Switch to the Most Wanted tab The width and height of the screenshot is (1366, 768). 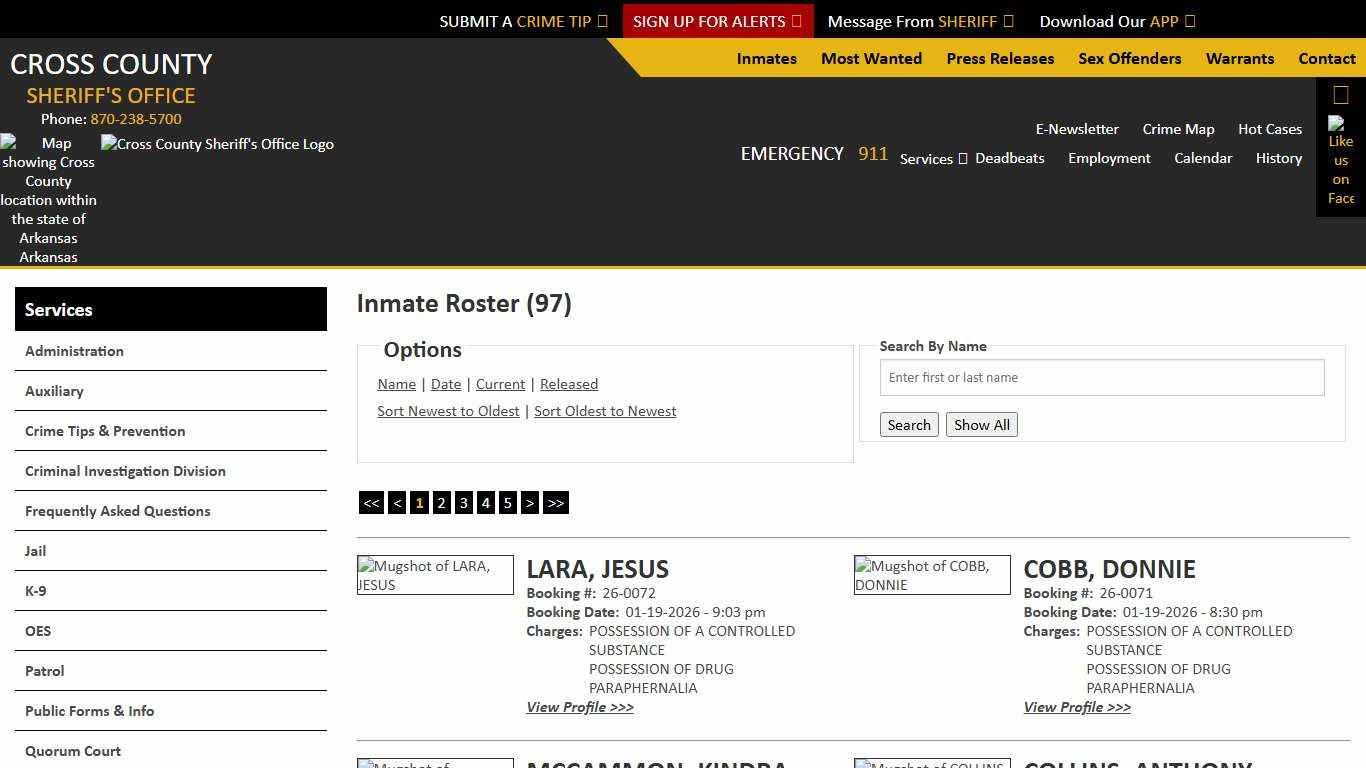[x=871, y=58]
